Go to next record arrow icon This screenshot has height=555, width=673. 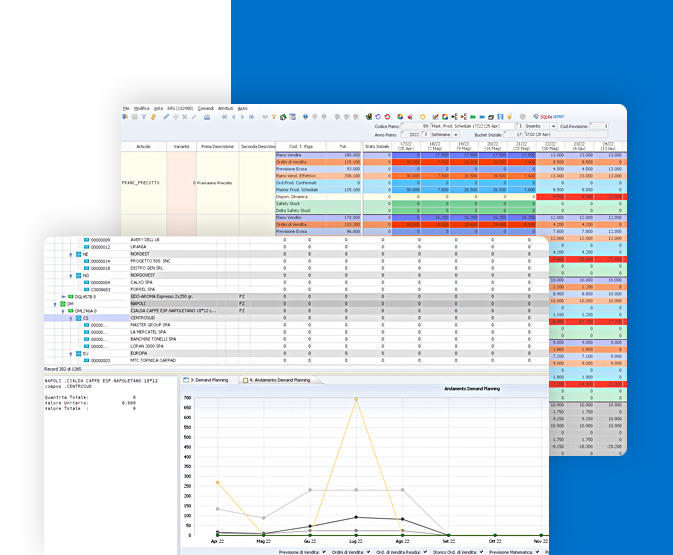point(243,117)
